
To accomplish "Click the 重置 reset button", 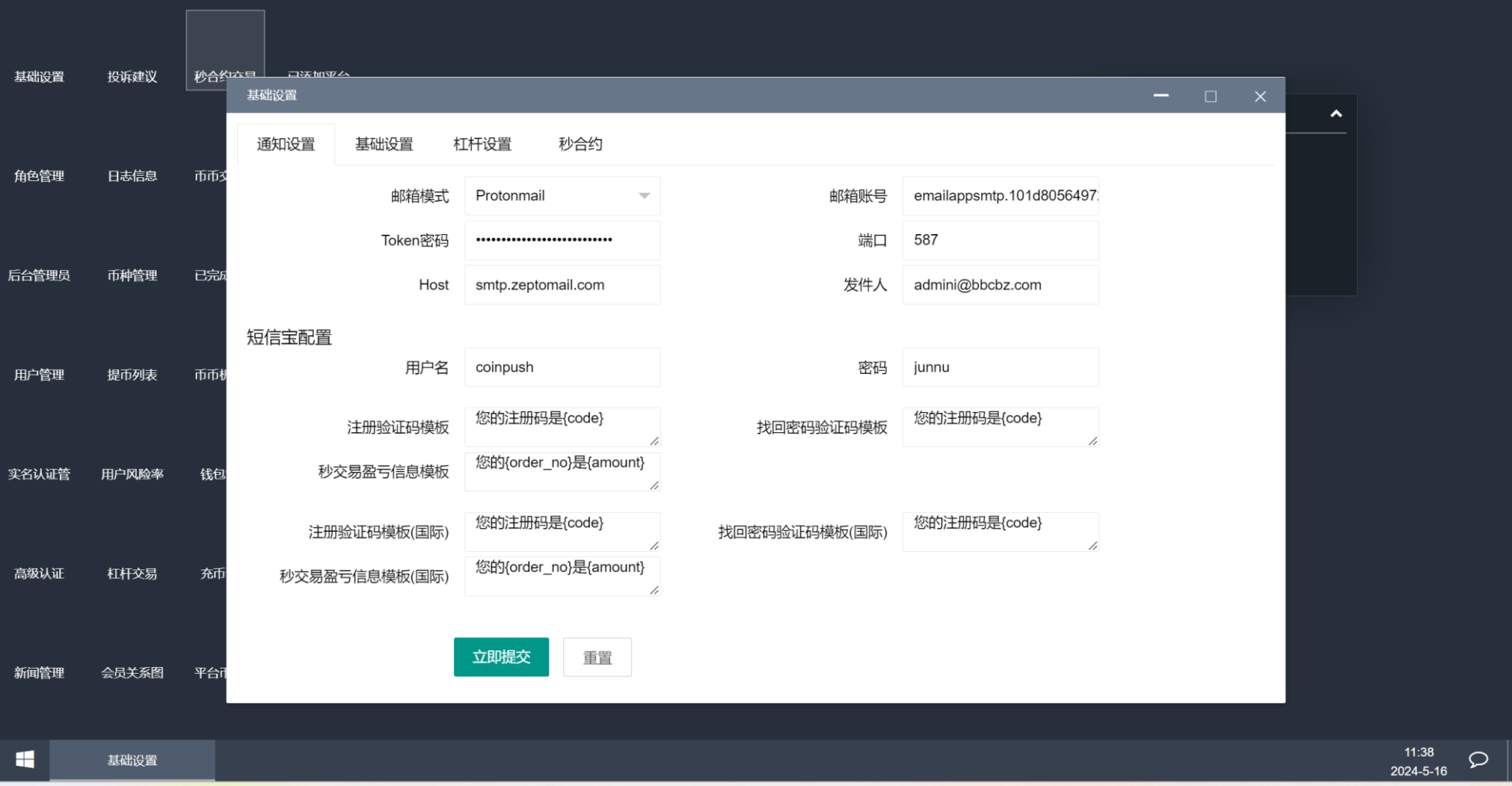I will point(597,657).
